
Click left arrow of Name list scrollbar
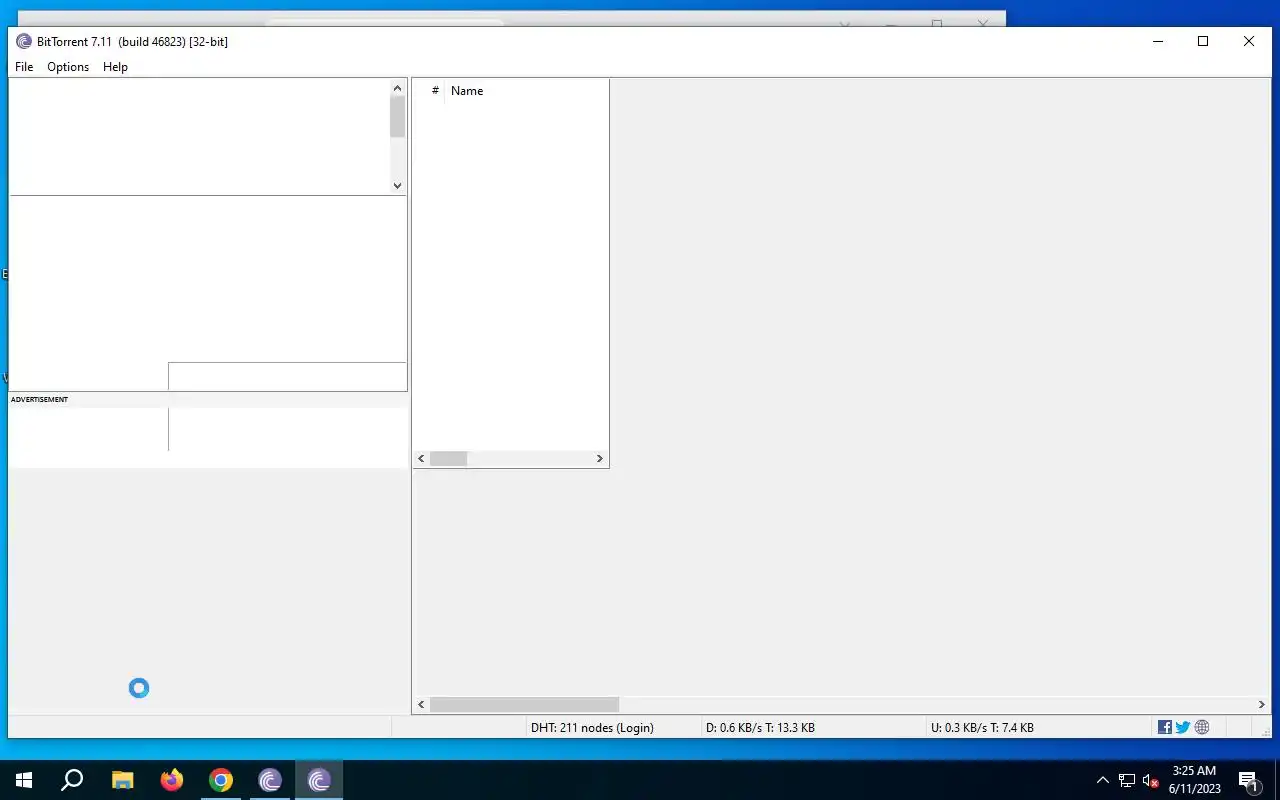(x=421, y=459)
